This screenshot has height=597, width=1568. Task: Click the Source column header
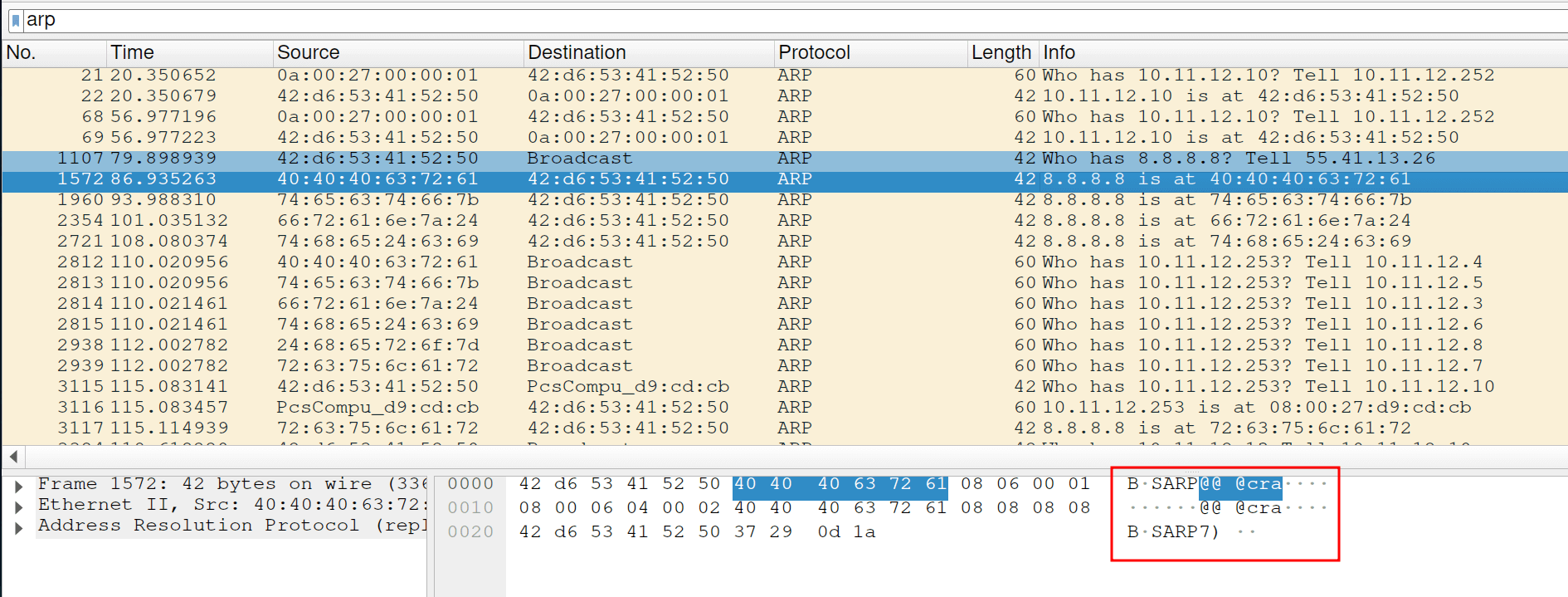coord(397,52)
